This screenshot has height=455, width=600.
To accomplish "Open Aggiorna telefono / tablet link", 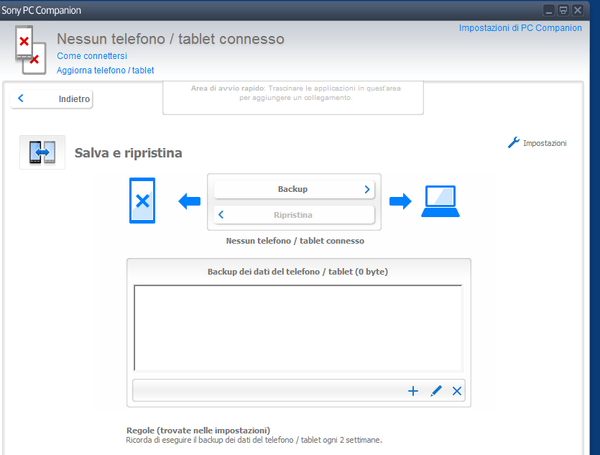I will coord(105,70).
